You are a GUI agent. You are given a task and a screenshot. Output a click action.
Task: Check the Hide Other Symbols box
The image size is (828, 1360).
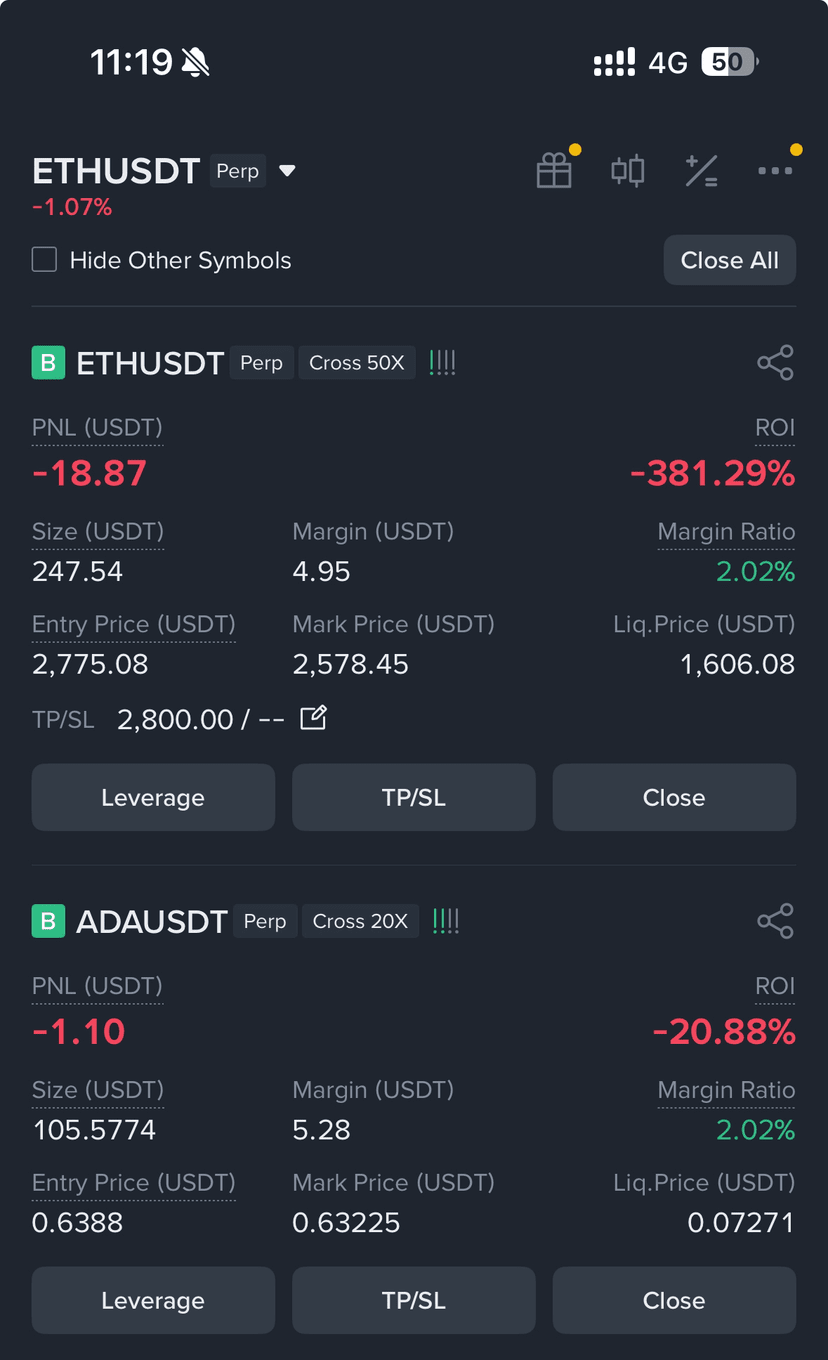click(44, 260)
